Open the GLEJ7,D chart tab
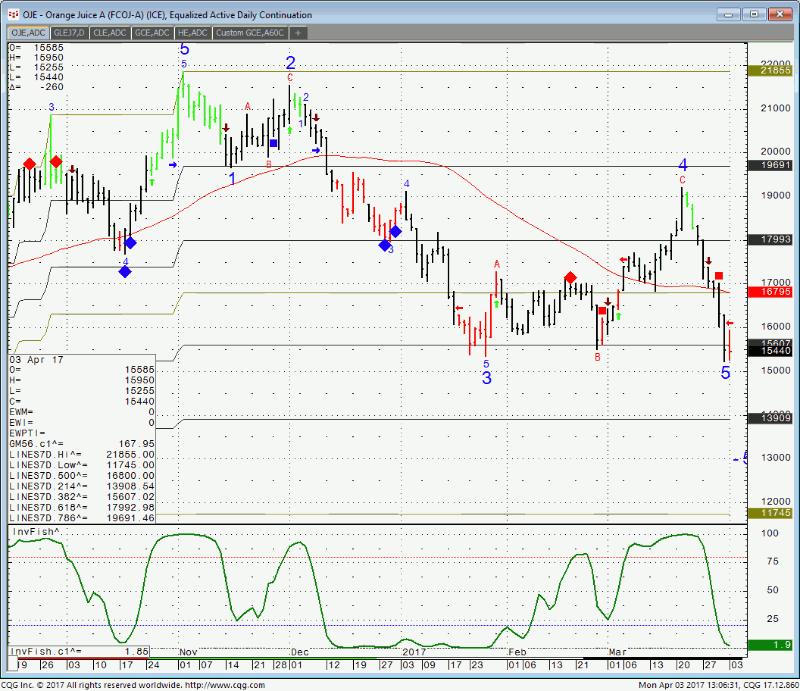 click(x=69, y=33)
